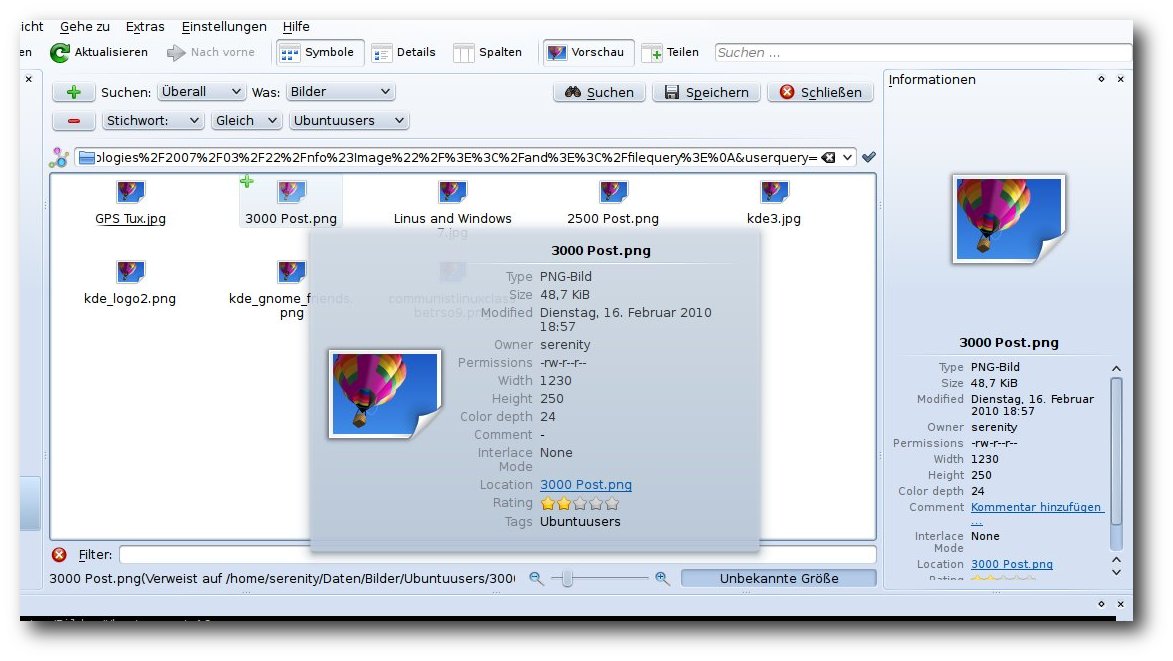Click the Suchen ... toolbar search field
This screenshot has height=661, width=1173.
923,52
